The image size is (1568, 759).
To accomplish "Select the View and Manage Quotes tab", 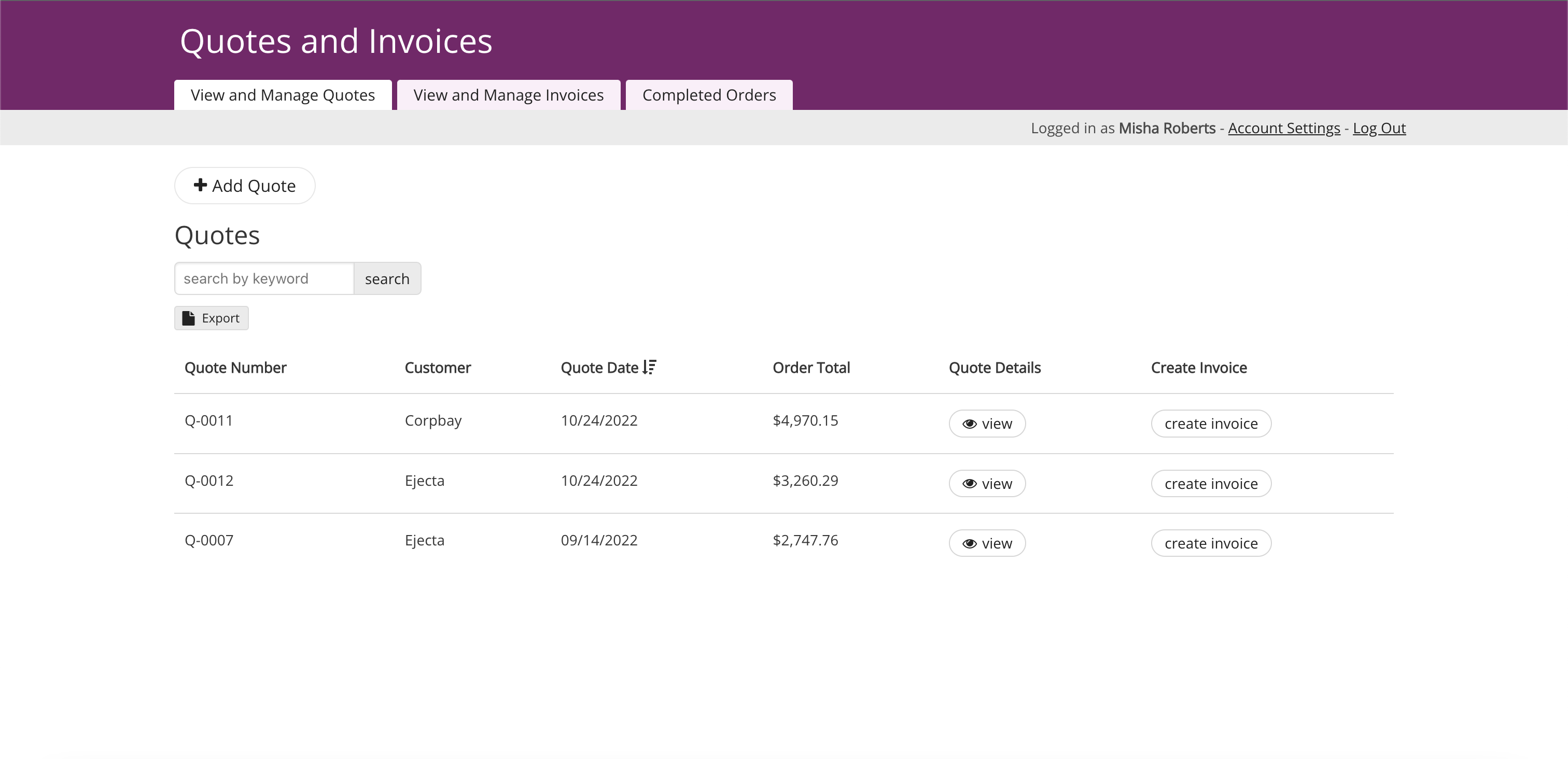I will [283, 95].
